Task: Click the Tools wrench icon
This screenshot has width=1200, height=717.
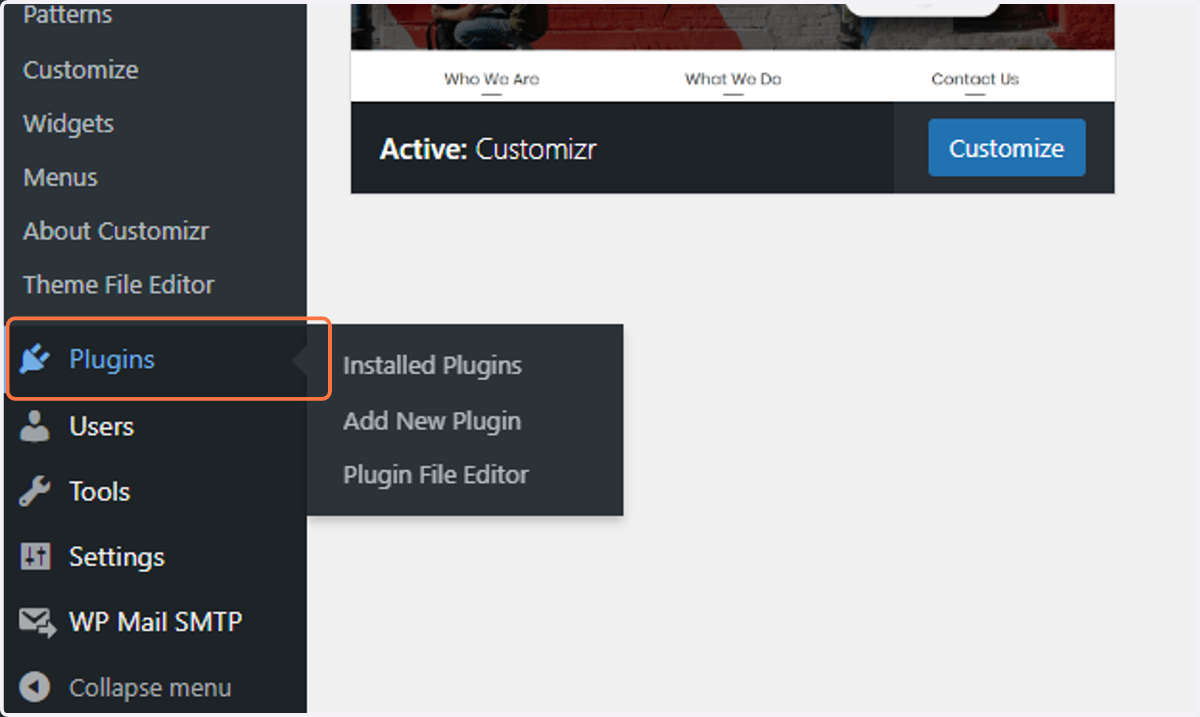Action: (x=35, y=492)
